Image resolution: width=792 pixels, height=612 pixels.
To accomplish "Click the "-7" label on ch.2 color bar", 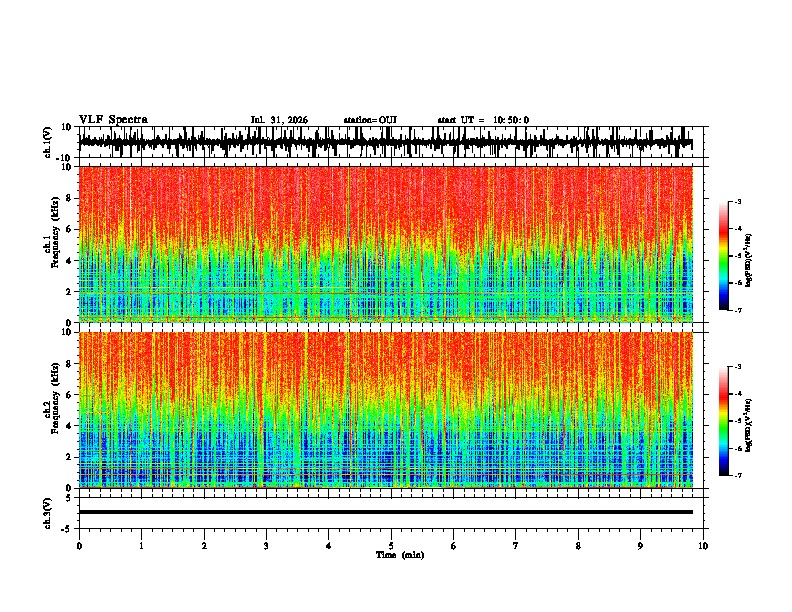I will tap(737, 476).
